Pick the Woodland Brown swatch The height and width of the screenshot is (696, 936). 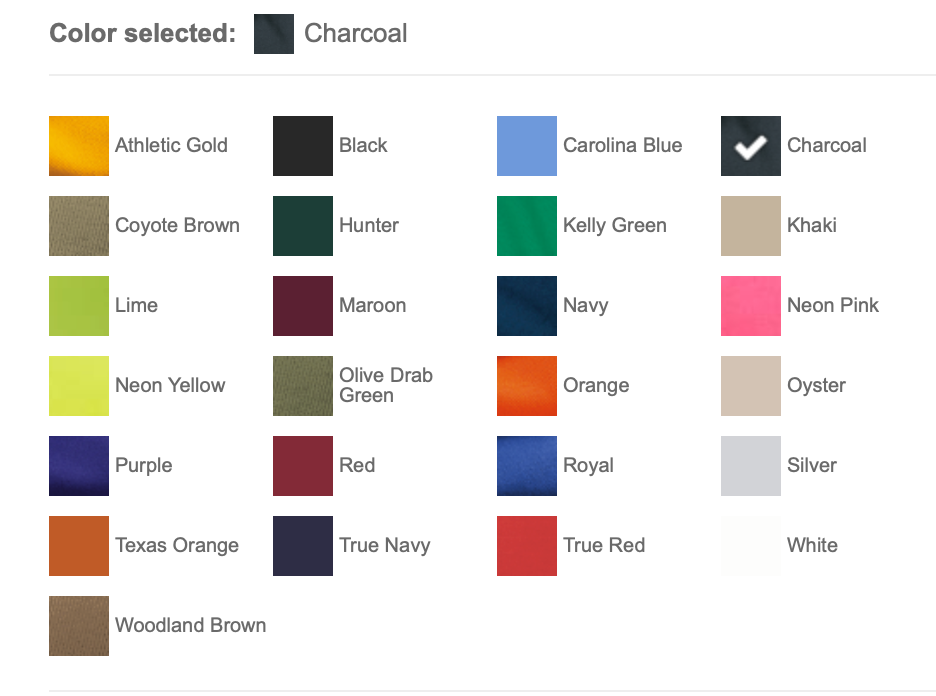click(79, 626)
